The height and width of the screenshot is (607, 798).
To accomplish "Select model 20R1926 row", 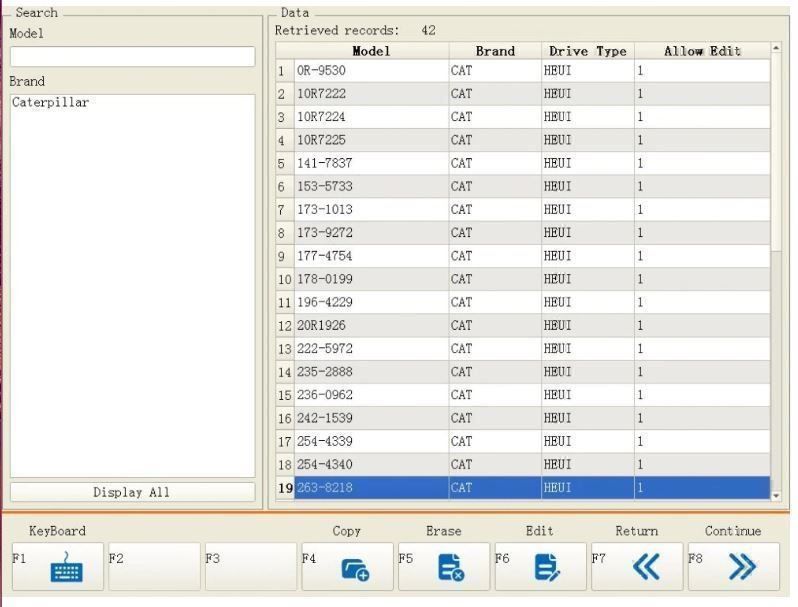I will (x=523, y=326).
